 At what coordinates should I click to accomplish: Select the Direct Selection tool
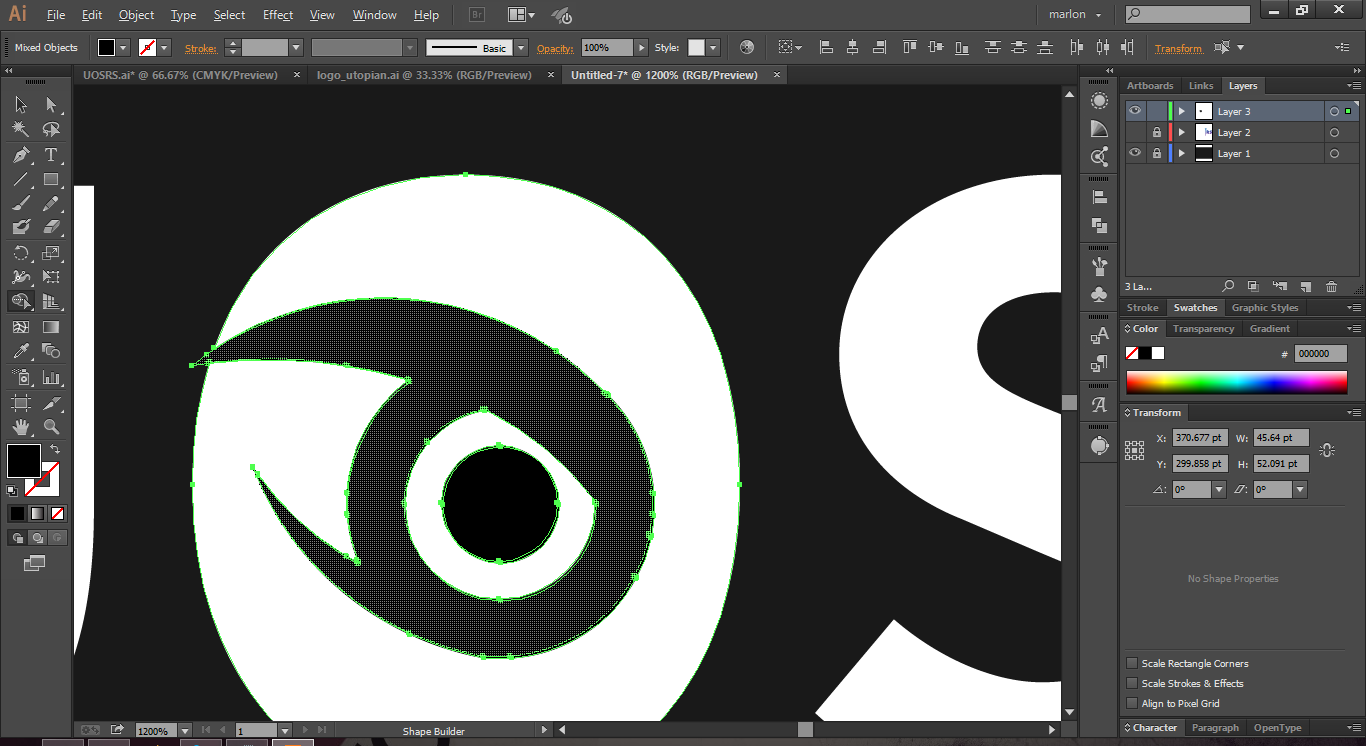click(51, 105)
